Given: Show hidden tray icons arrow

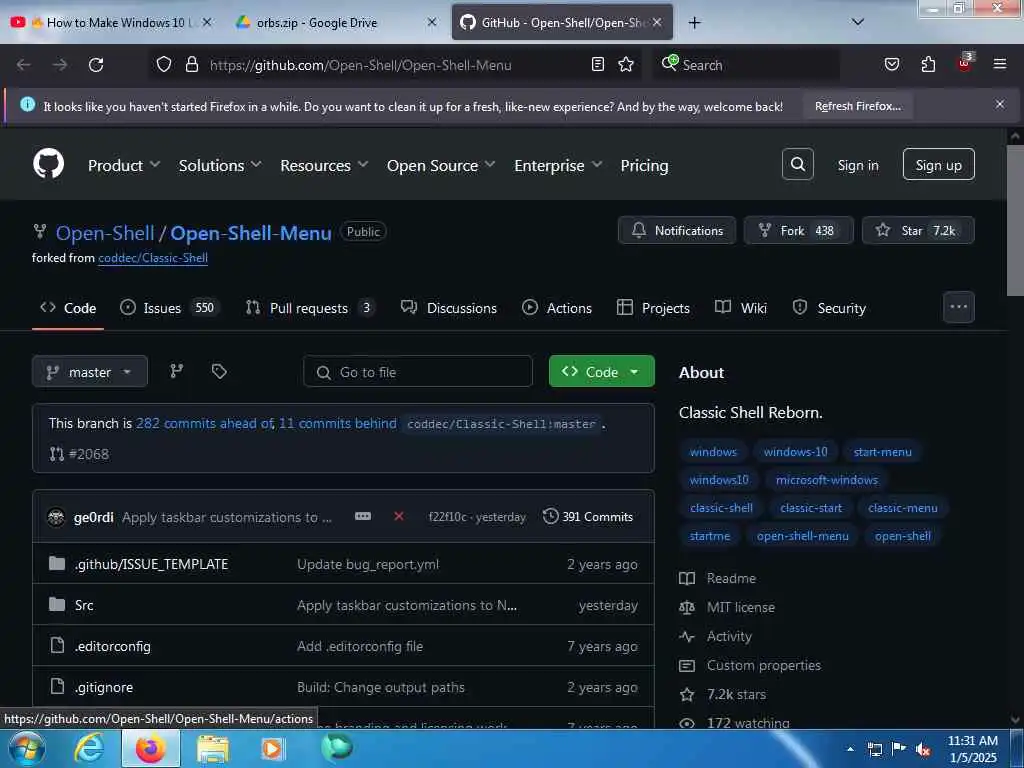Looking at the screenshot, I should coord(850,749).
